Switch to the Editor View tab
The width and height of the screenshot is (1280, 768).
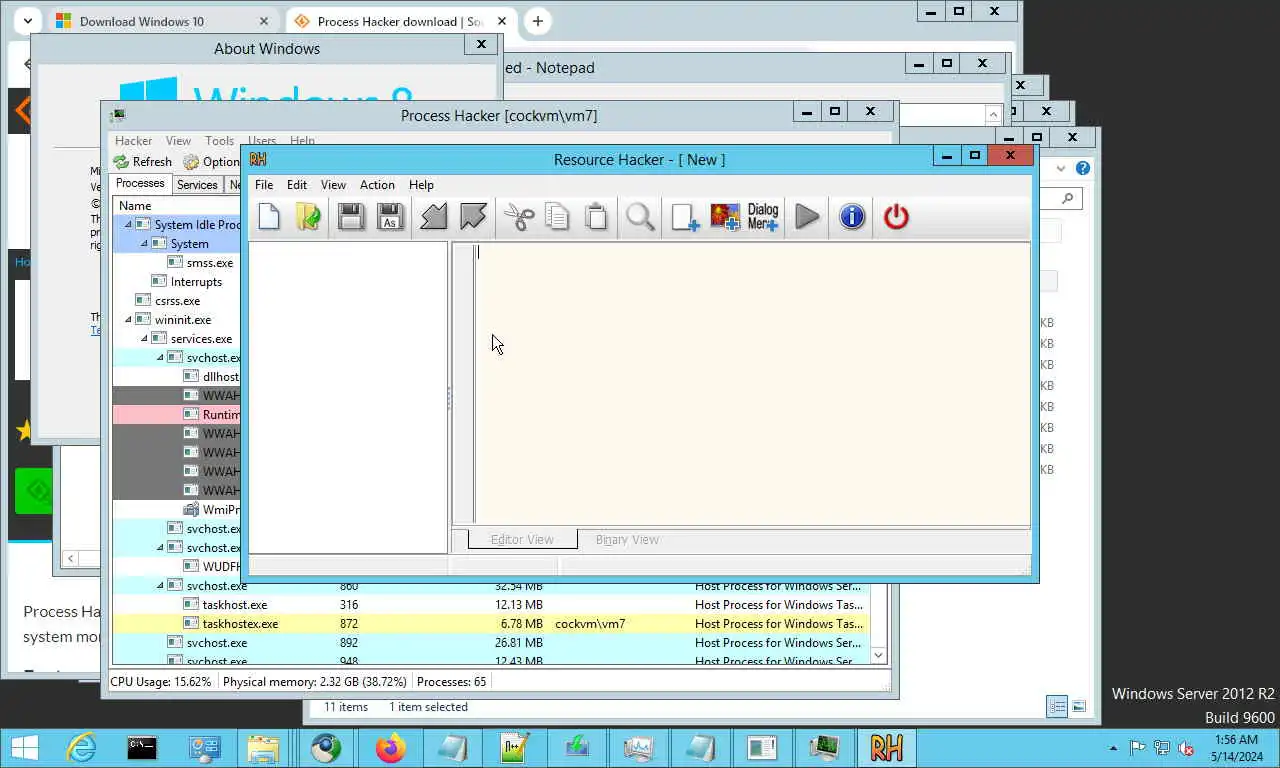[522, 539]
